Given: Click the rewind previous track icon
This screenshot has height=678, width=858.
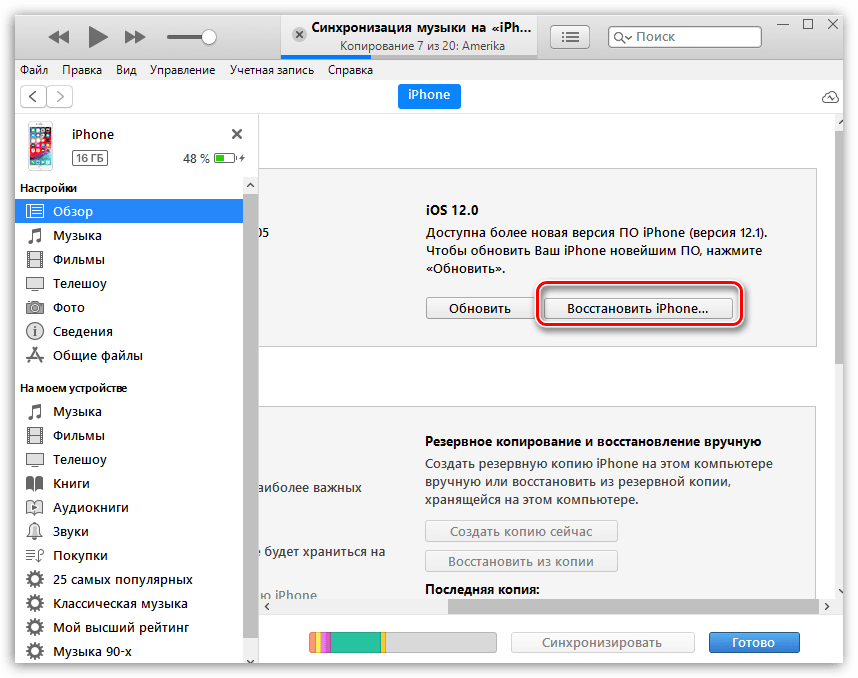Looking at the screenshot, I should [59, 37].
